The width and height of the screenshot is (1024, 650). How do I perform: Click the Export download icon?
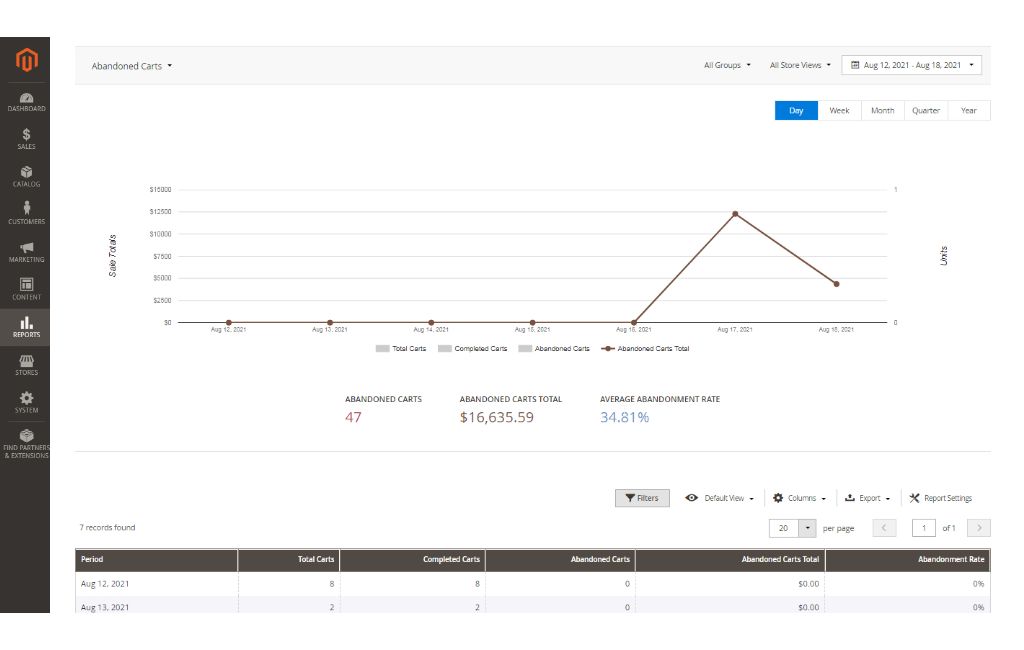(850, 498)
